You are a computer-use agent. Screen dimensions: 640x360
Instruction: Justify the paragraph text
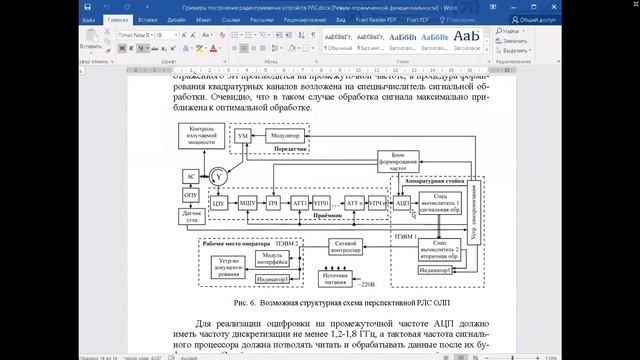coord(263,49)
